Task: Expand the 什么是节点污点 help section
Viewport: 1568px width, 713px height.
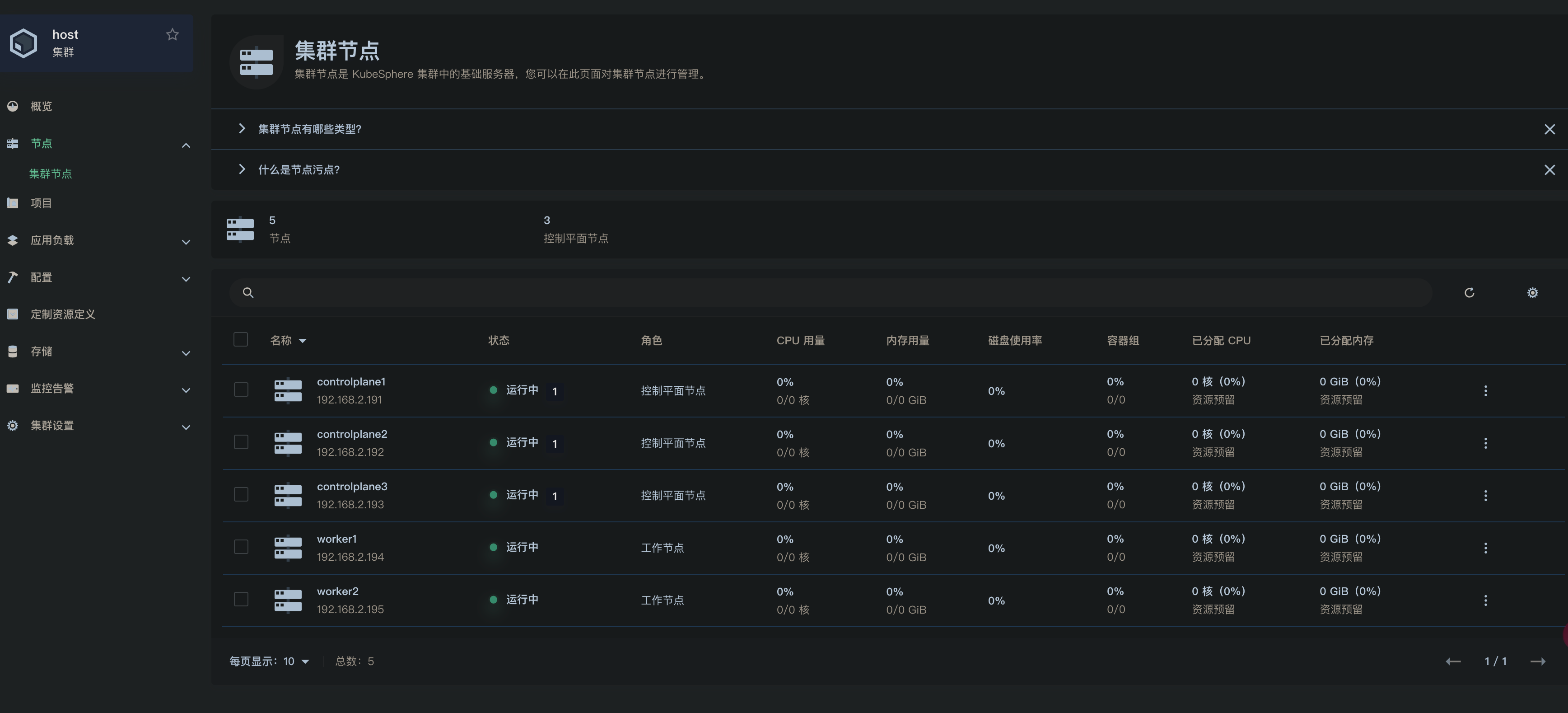Action: click(x=242, y=169)
